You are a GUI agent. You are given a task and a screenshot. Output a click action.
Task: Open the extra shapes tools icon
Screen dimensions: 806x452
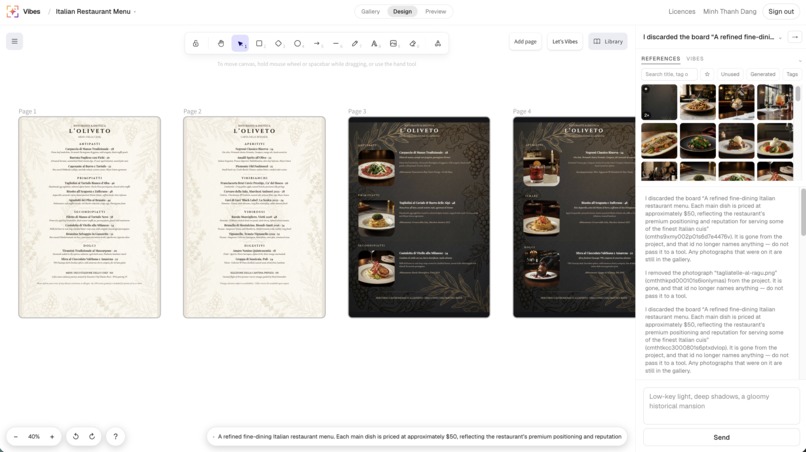[x=437, y=44]
